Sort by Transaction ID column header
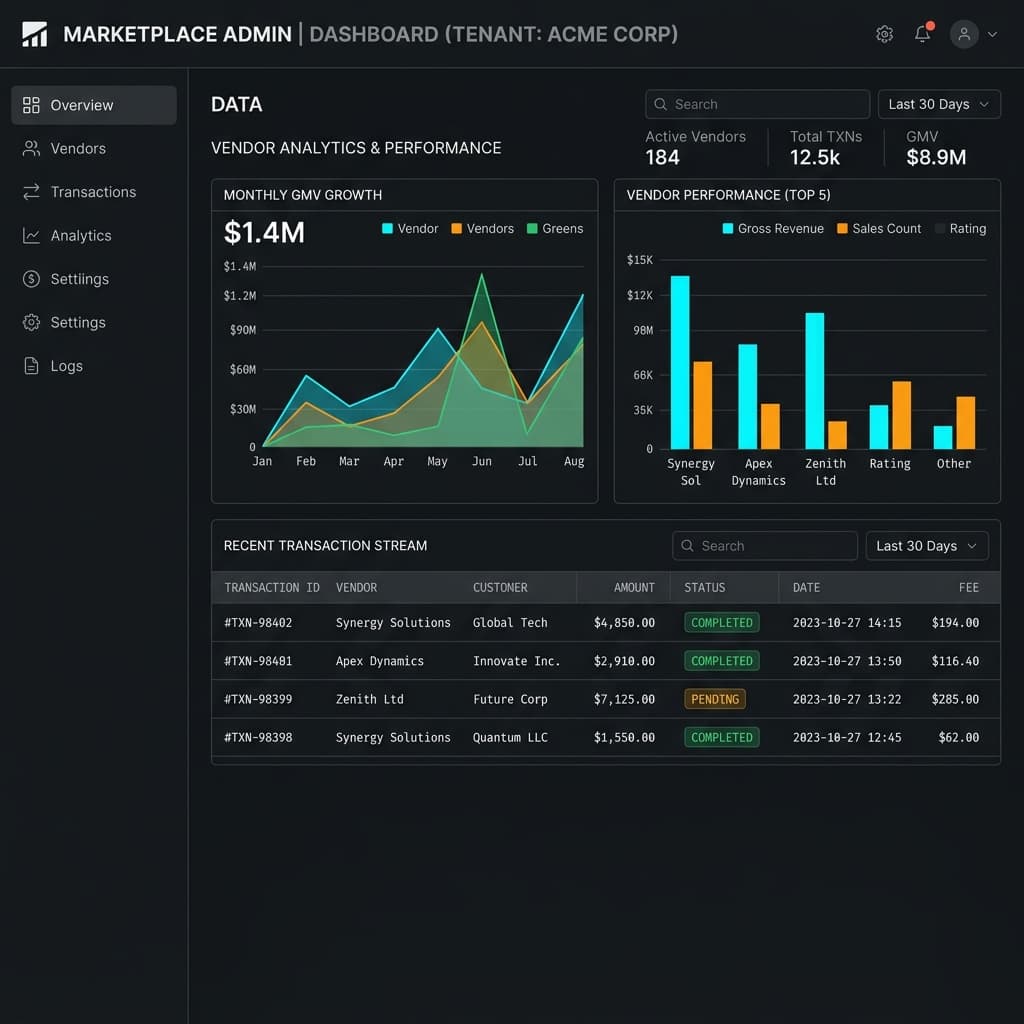Image resolution: width=1024 pixels, height=1024 pixels. (272, 588)
